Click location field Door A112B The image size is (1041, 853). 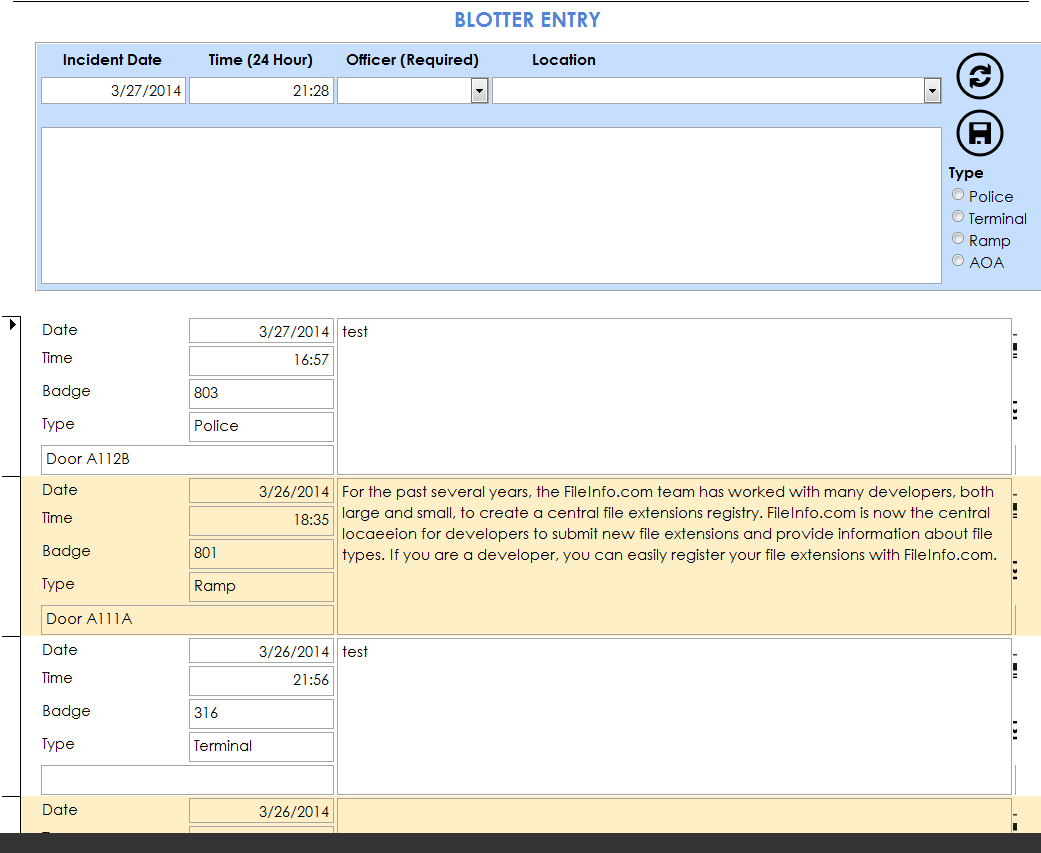[187, 460]
